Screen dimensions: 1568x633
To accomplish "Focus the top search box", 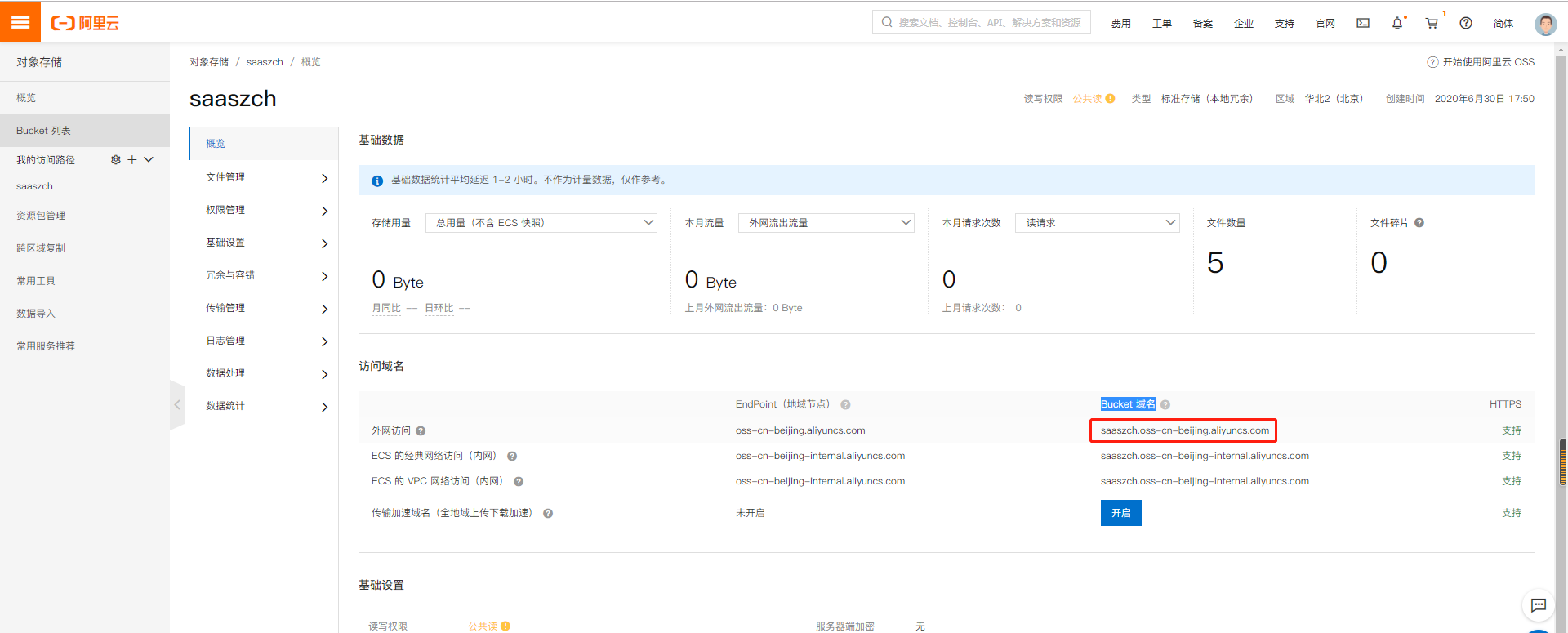I will tap(982, 23).
